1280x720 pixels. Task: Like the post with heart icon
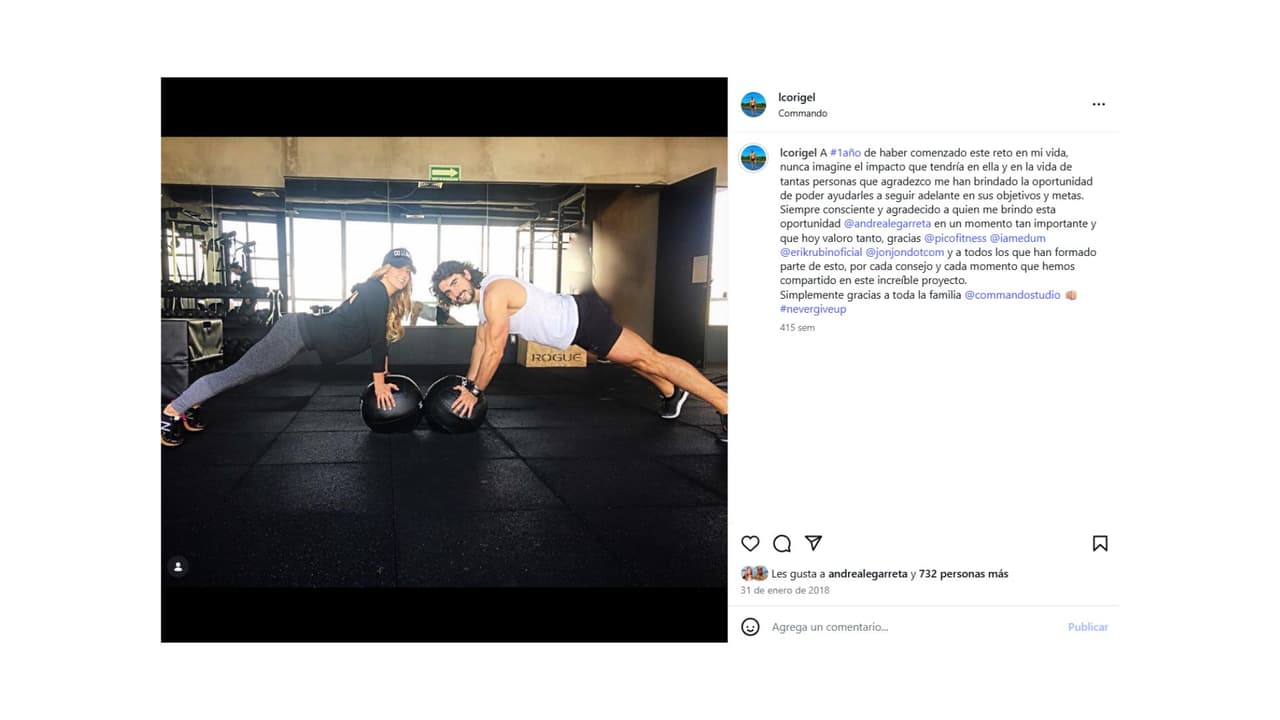coord(750,543)
